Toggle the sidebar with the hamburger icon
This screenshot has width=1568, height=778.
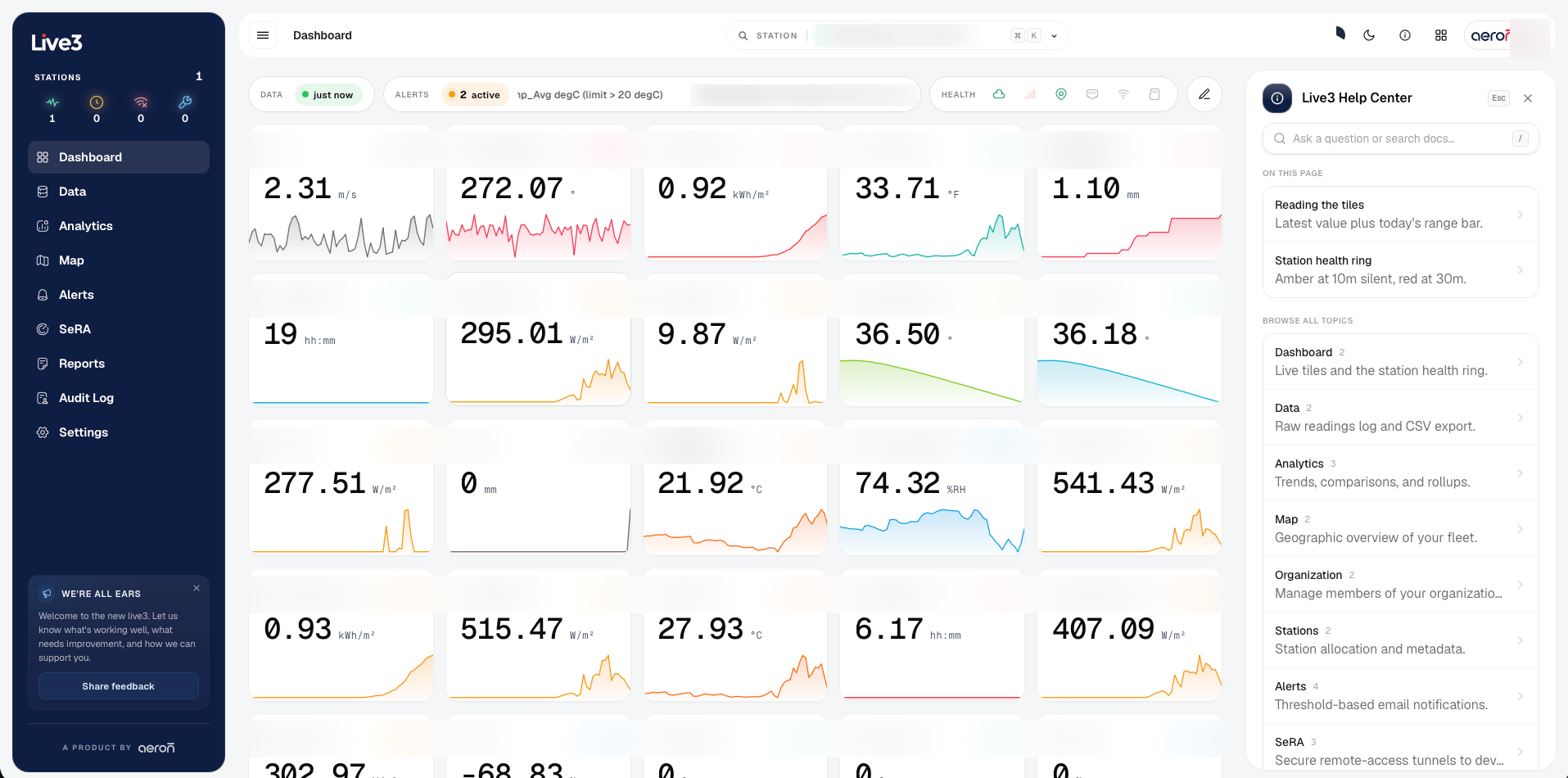coord(263,35)
